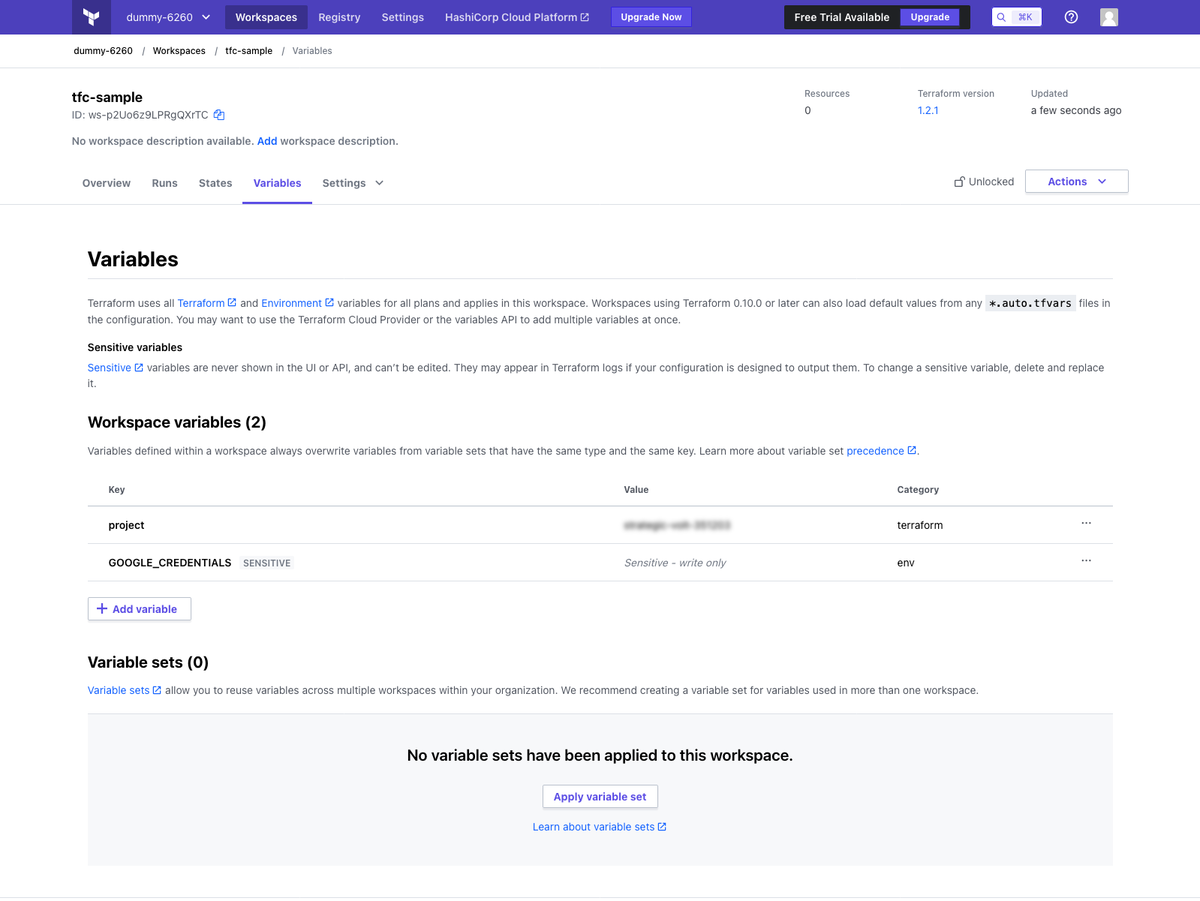
Task: Open the Actions dropdown button
Action: tap(1077, 182)
